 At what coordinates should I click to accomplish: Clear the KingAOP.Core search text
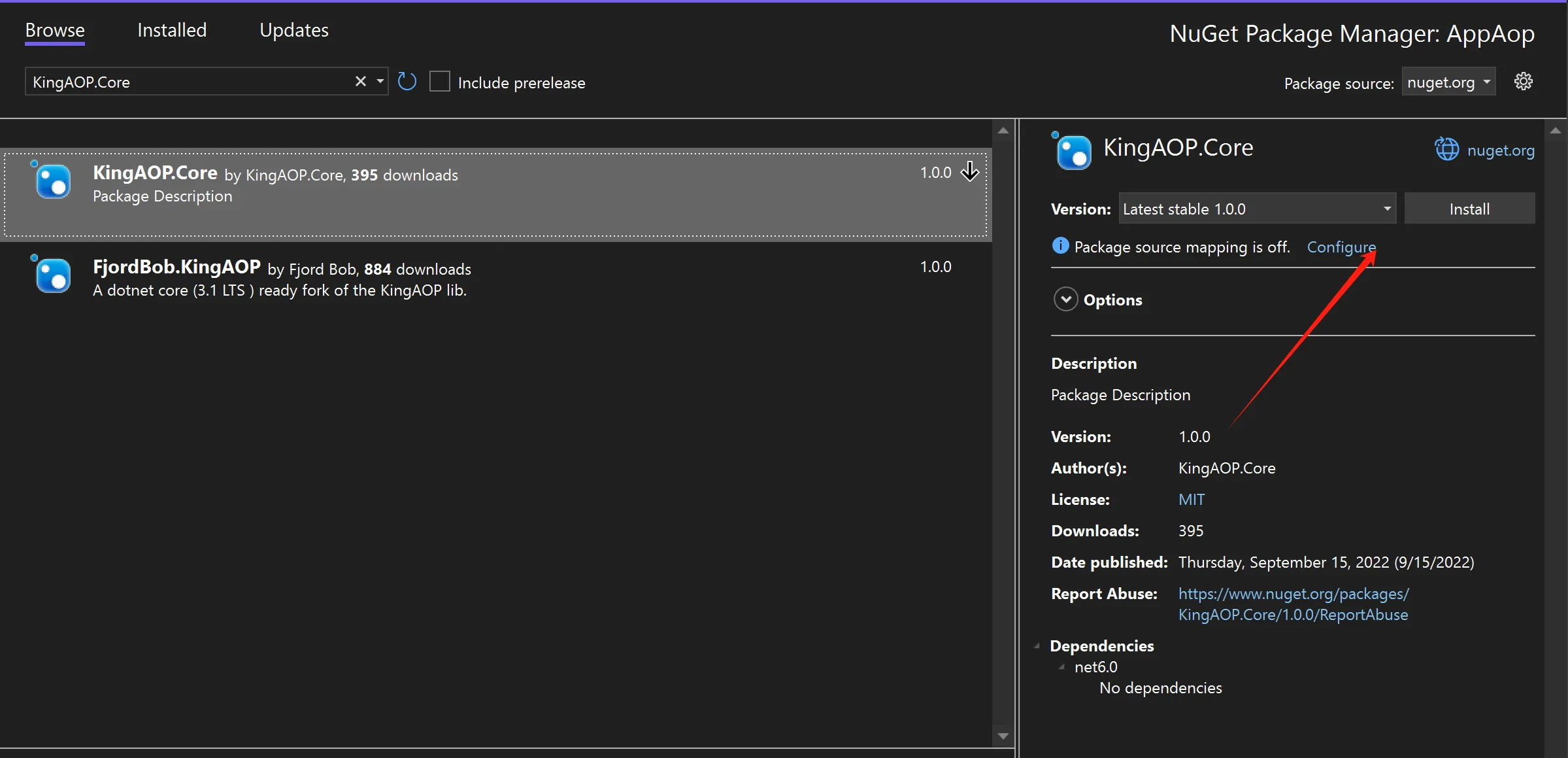point(360,81)
